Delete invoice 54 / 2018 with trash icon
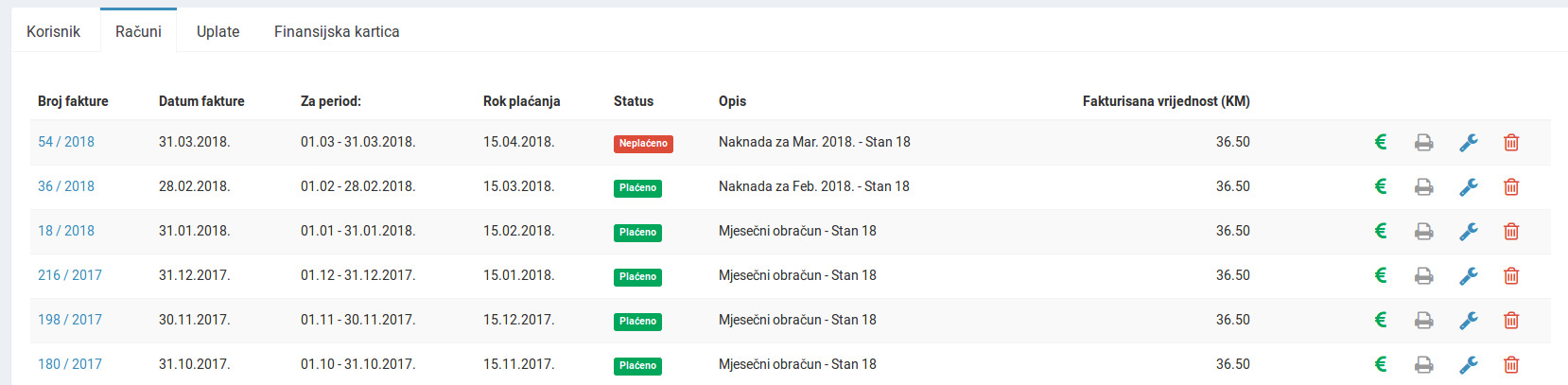This screenshot has height=385, width=1568. pos(1511,143)
